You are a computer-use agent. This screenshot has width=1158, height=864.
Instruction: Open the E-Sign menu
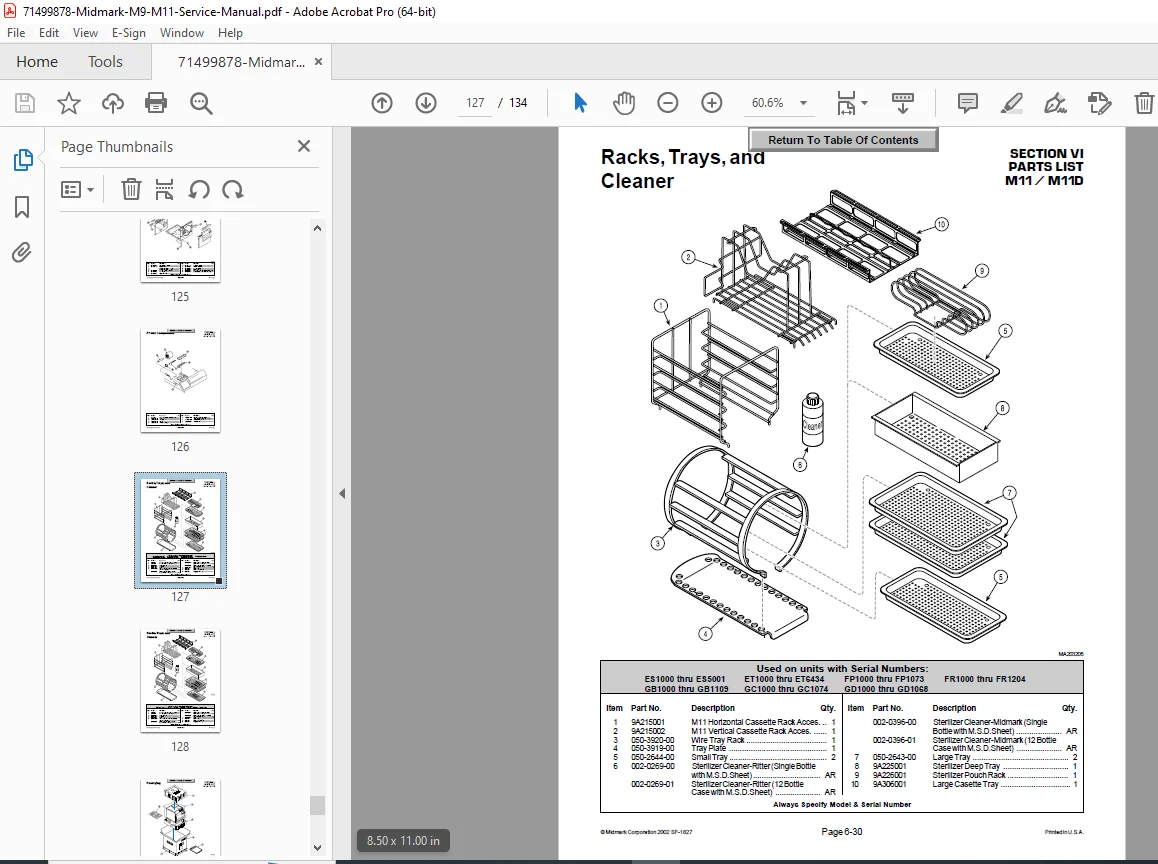[129, 32]
